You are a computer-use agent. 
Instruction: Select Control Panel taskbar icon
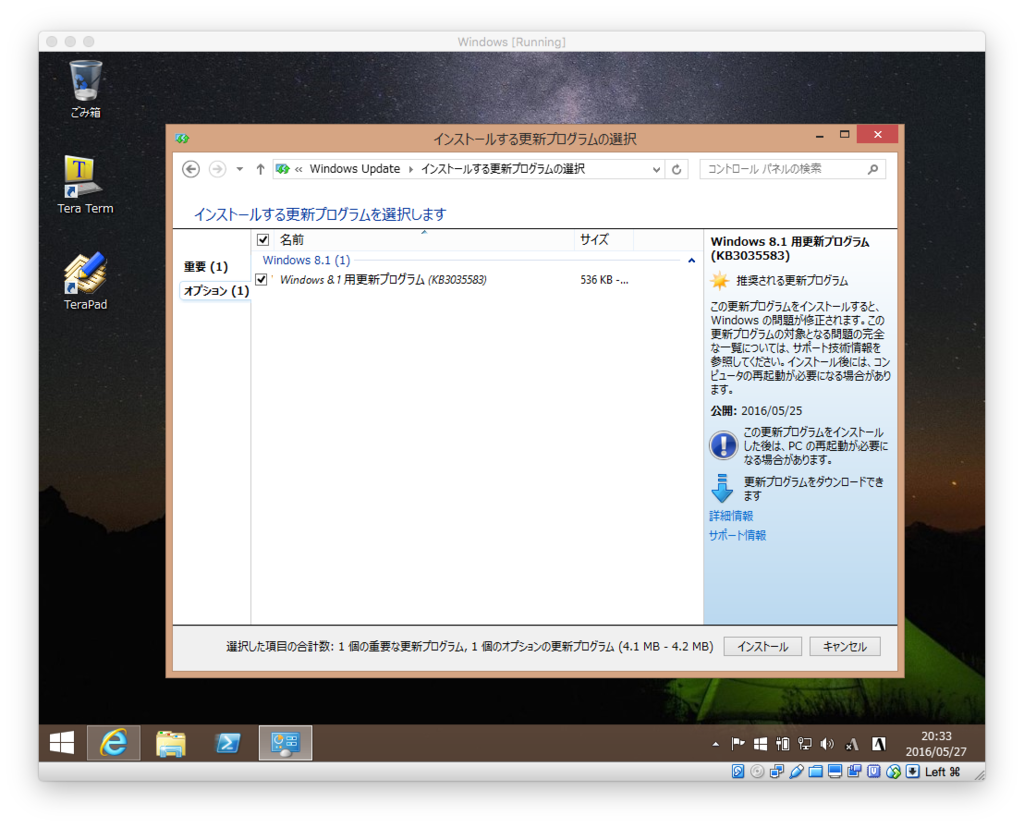tap(285, 743)
